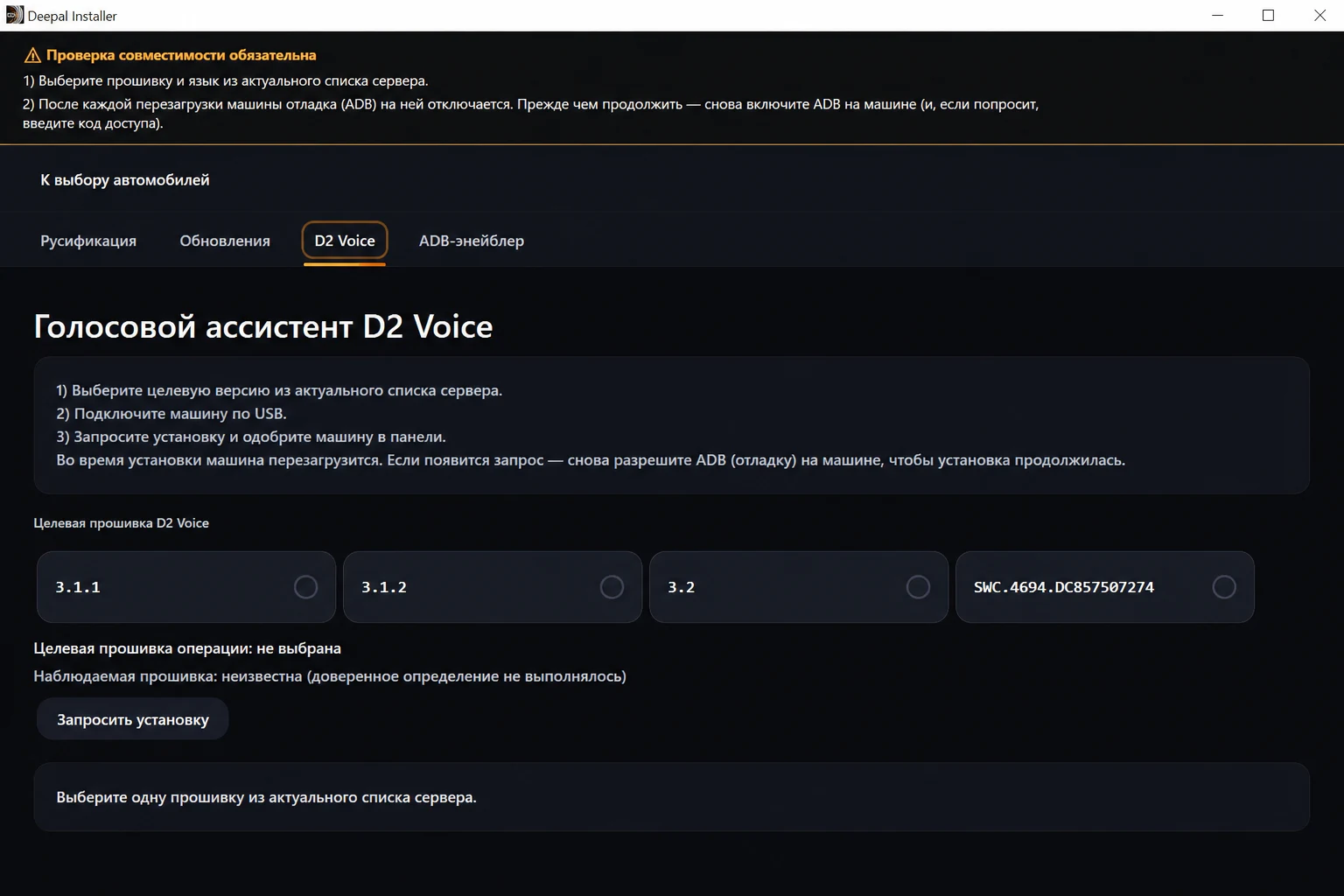Click the Выберите одну прошивку message

click(266, 797)
